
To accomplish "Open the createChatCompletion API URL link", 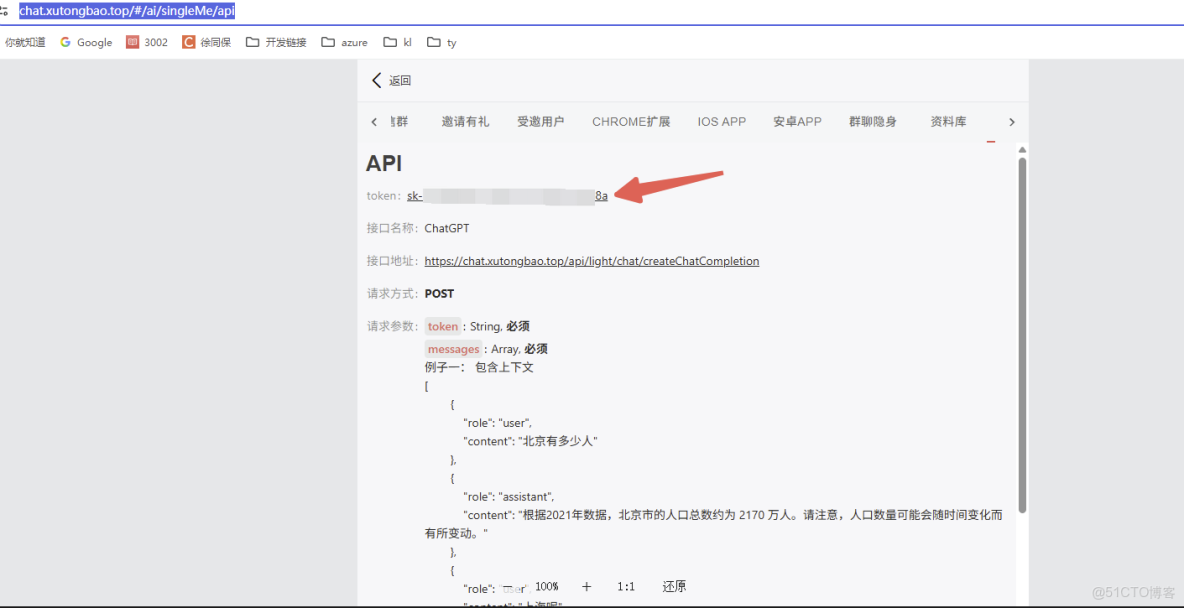I will 591,260.
